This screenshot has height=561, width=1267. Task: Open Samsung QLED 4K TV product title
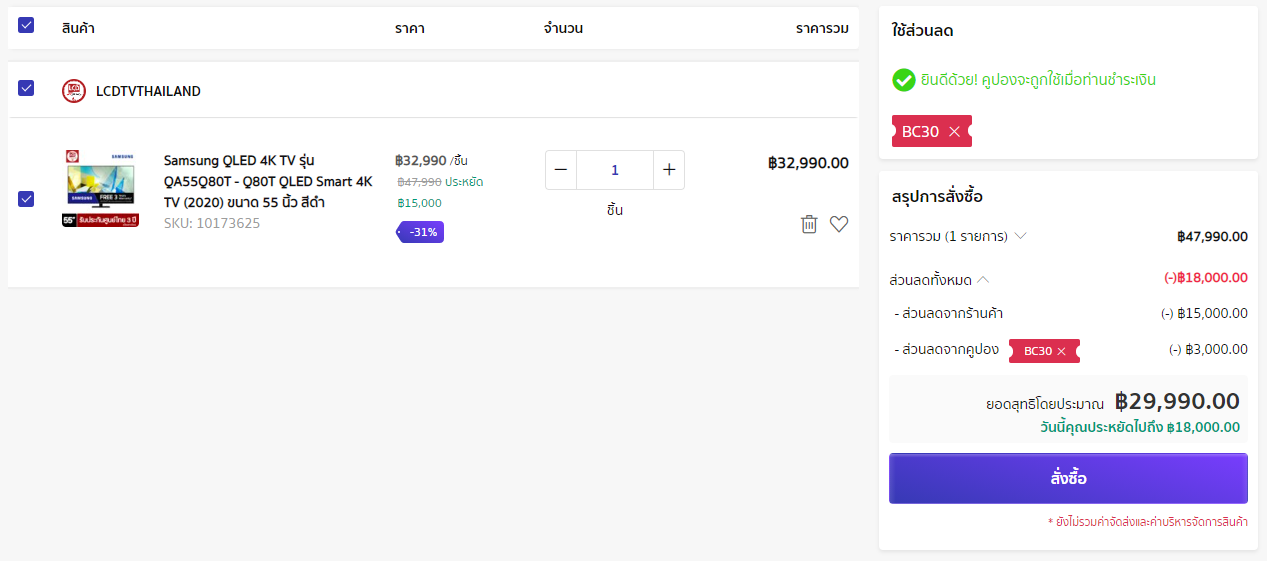click(268, 181)
